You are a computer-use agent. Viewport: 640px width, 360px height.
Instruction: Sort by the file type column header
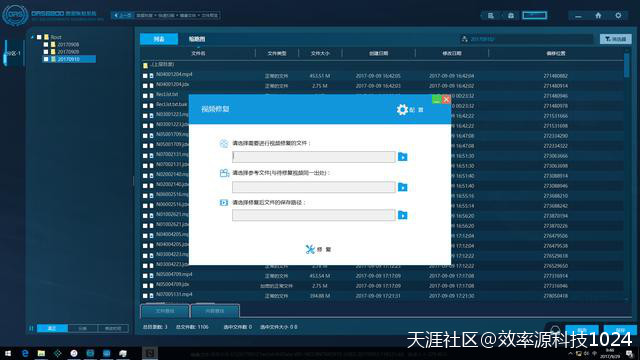click(x=277, y=53)
